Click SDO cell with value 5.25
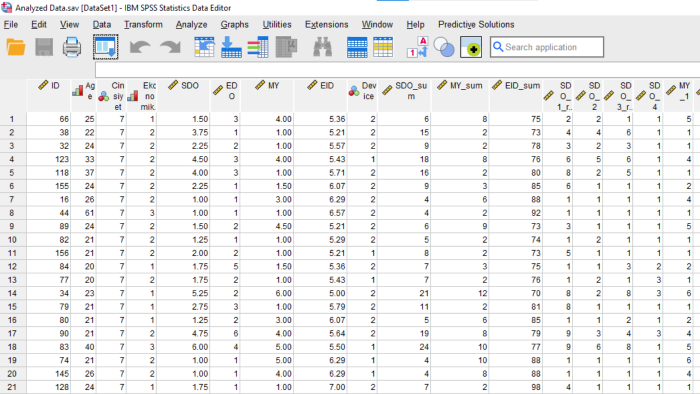Screen dimensions: 700x394 pos(183,293)
